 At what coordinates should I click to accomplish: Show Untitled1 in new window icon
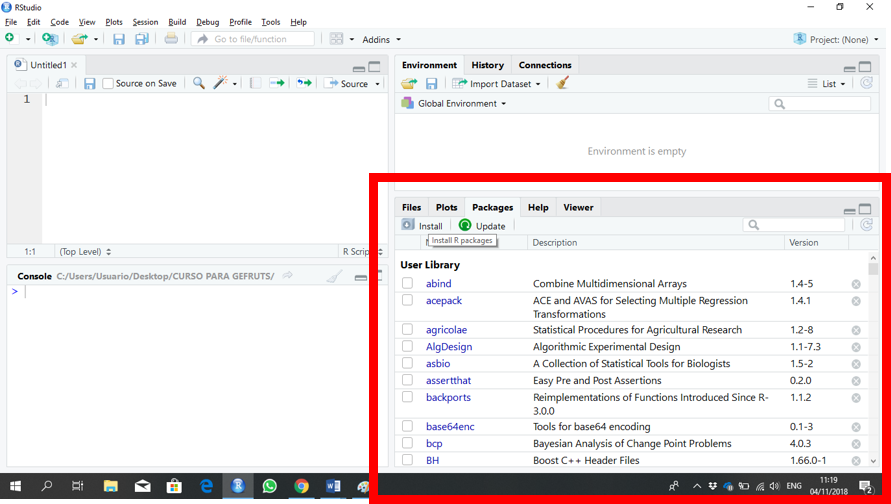click(x=62, y=84)
